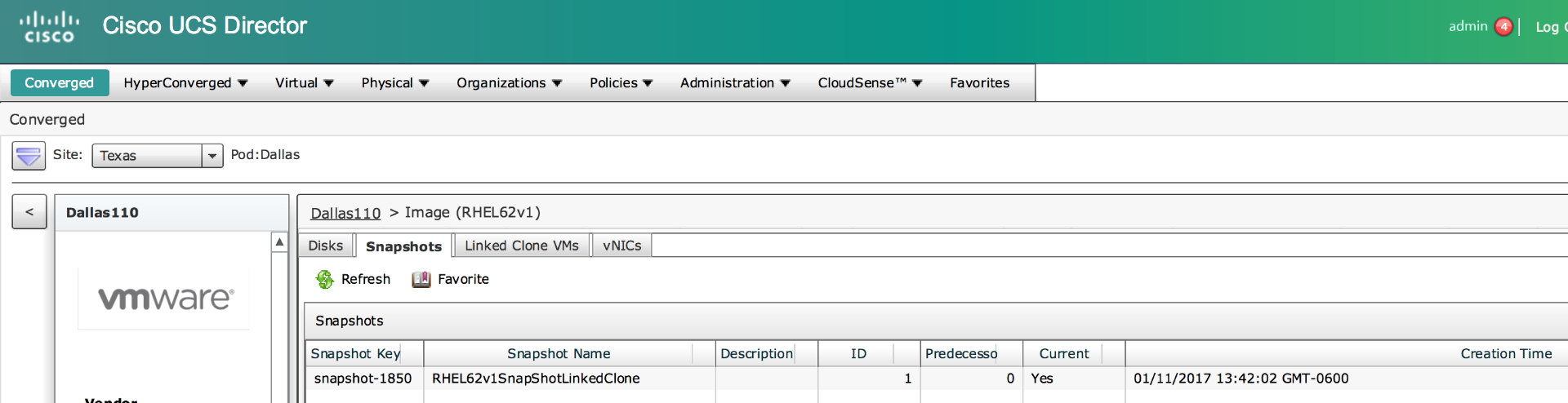Collapse the left panel with < button
1568x403 pixels.
click(x=29, y=212)
